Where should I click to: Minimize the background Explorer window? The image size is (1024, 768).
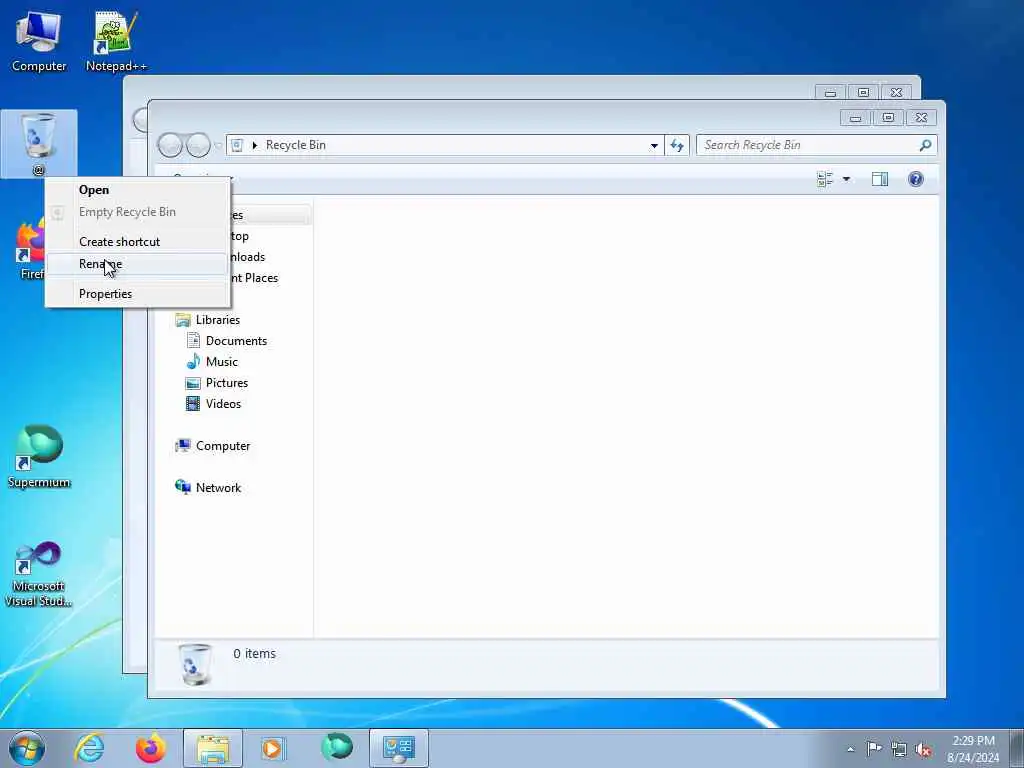click(x=830, y=93)
